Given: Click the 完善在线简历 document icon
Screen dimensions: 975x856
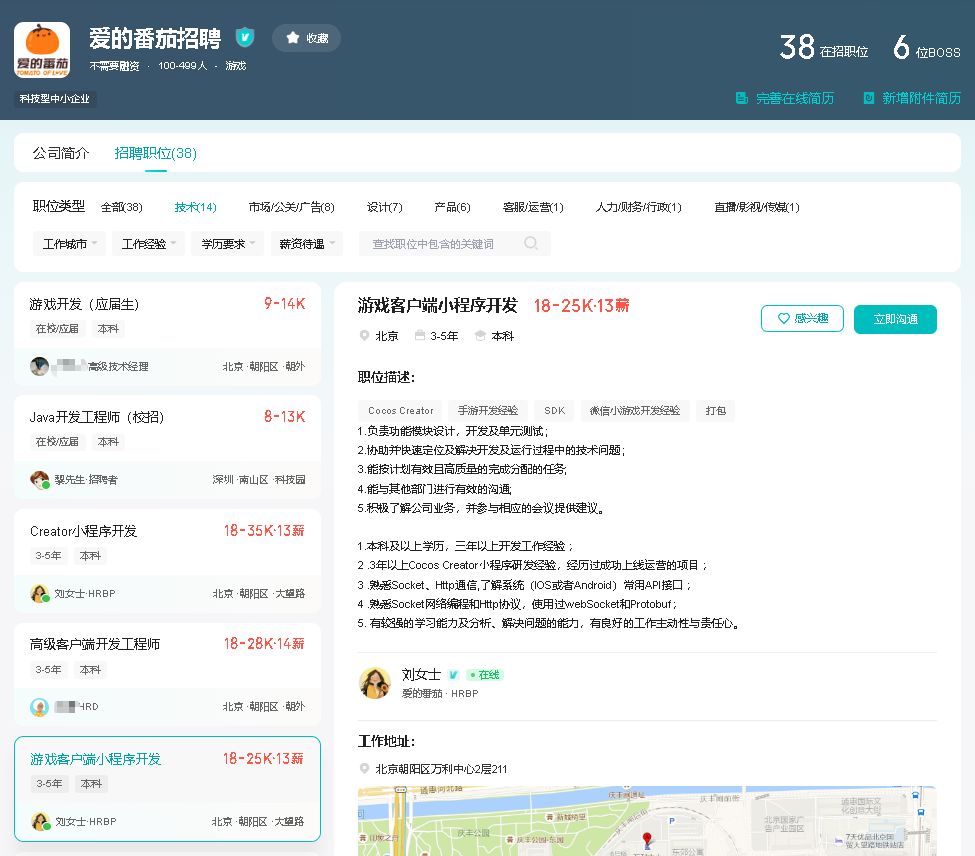Looking at the screenshot, I should pos(742,98).
